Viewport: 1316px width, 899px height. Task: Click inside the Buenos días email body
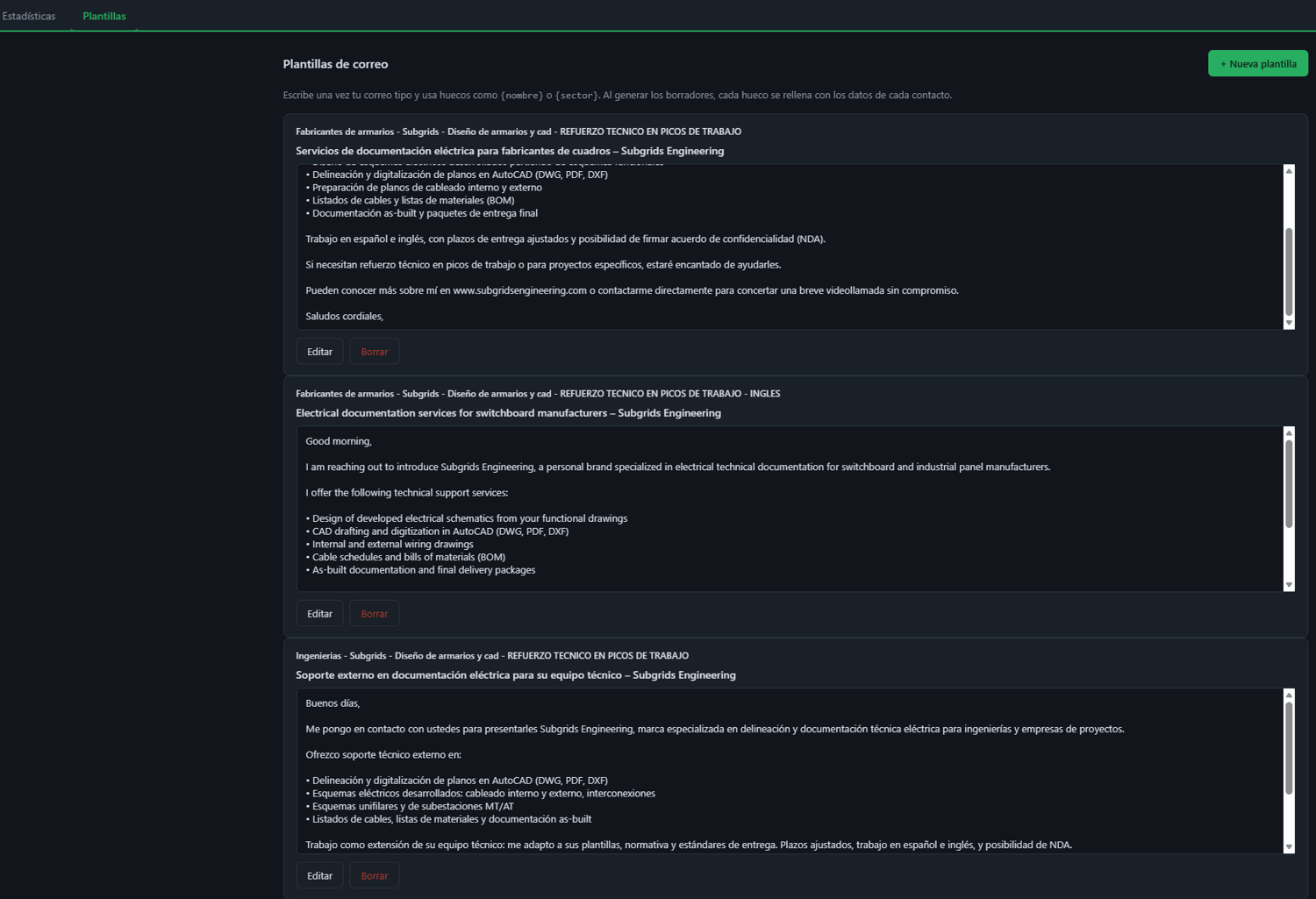coord(790,771)
